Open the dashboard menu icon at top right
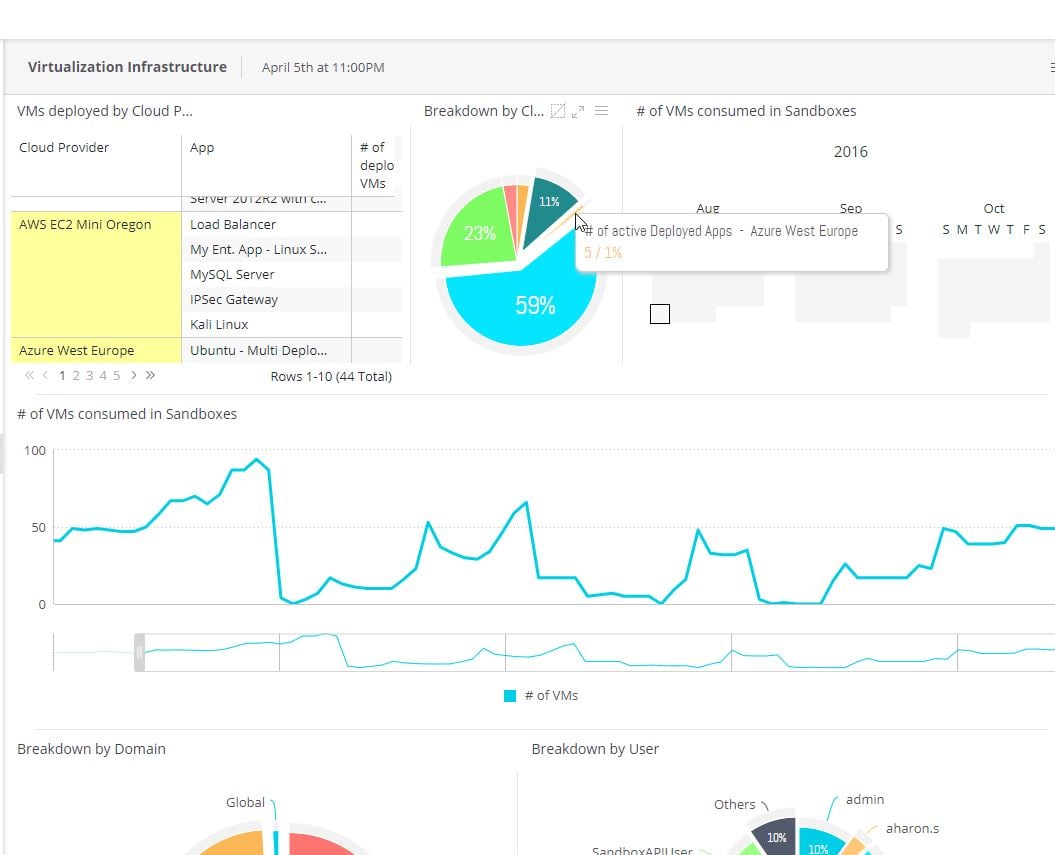The width and height of the screenshot is (1055, 855). pyautogui.click(x=1050, y=67)
